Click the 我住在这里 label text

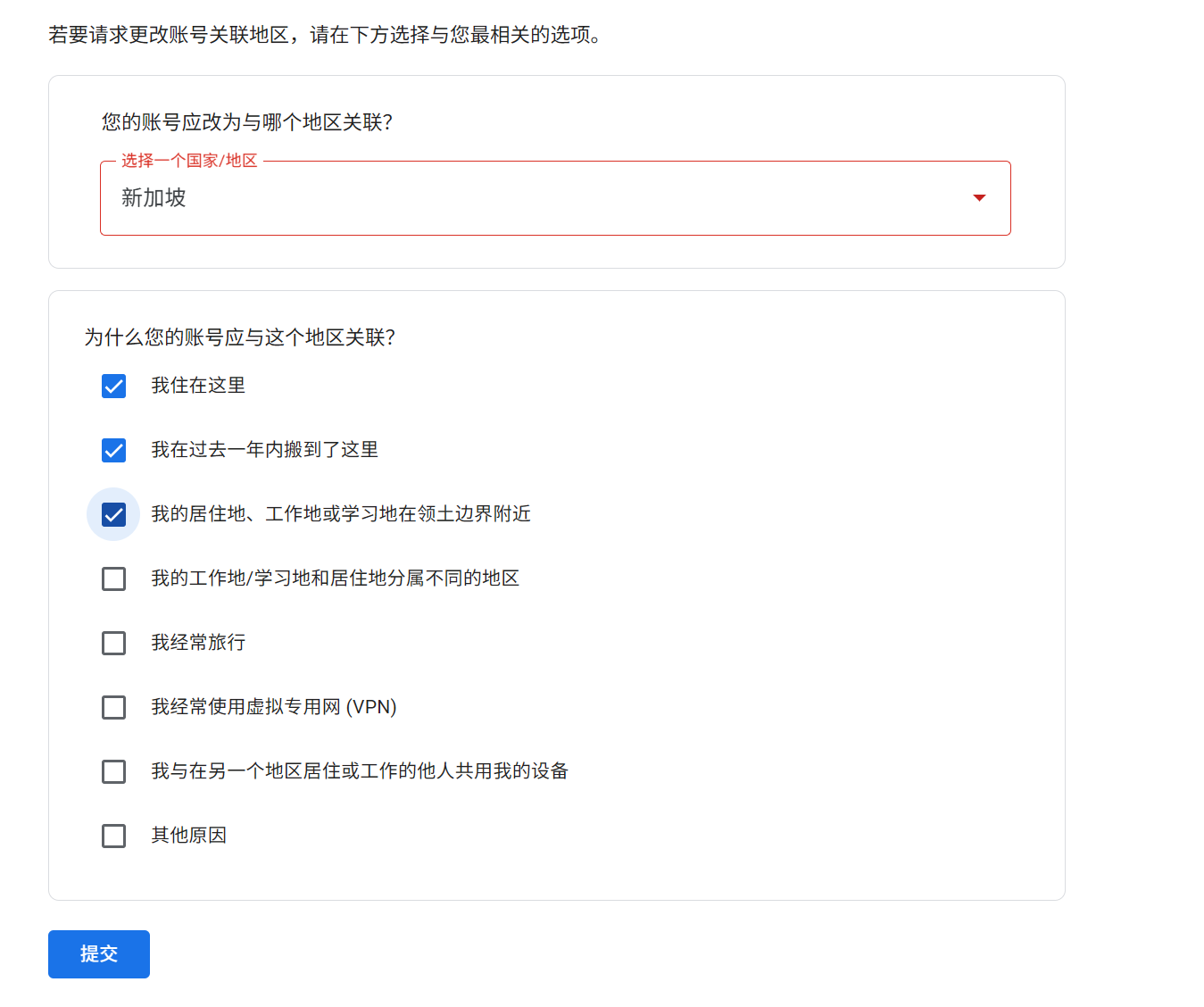[x=198, y=386]
